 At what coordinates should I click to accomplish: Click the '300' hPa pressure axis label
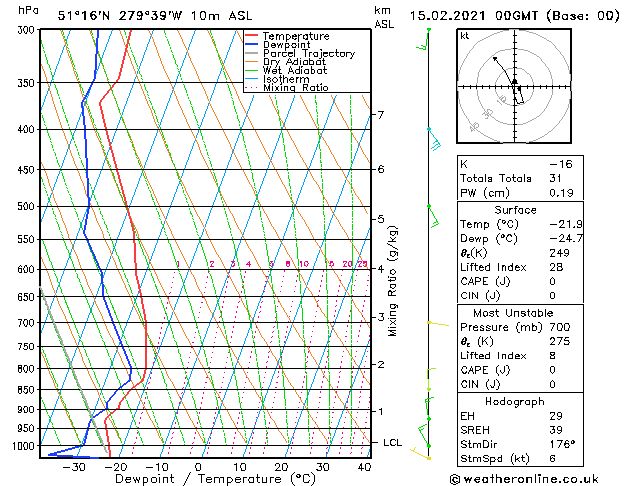(x=28, y=30)
